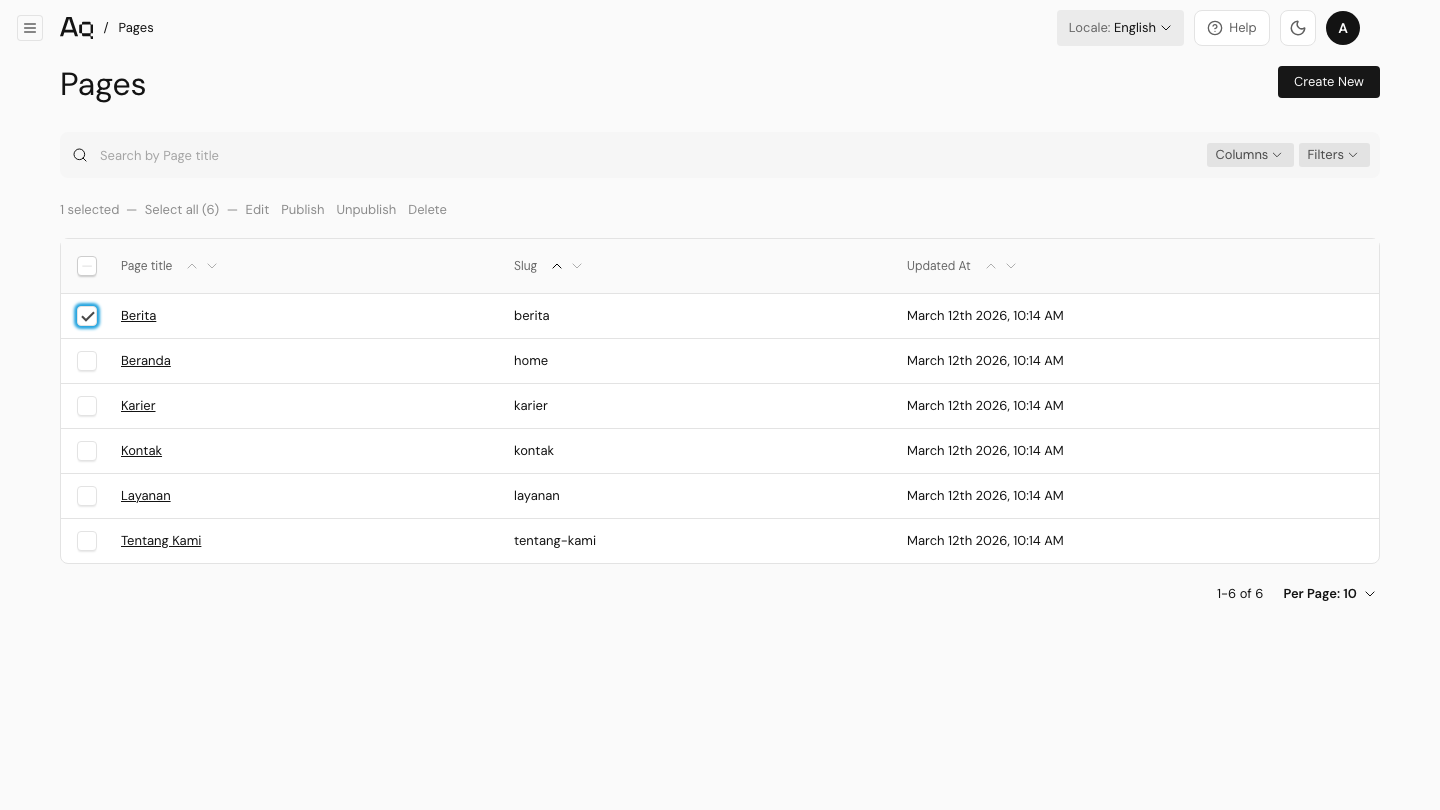Image resolution: width=1440 pixels, height=810 pixels.
Task: Open the Beranda page link
Action: click(x=146, y=361)
